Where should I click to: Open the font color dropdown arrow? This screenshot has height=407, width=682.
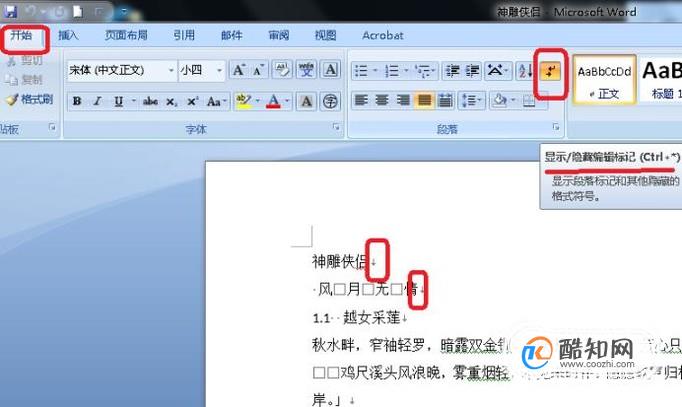287,101
